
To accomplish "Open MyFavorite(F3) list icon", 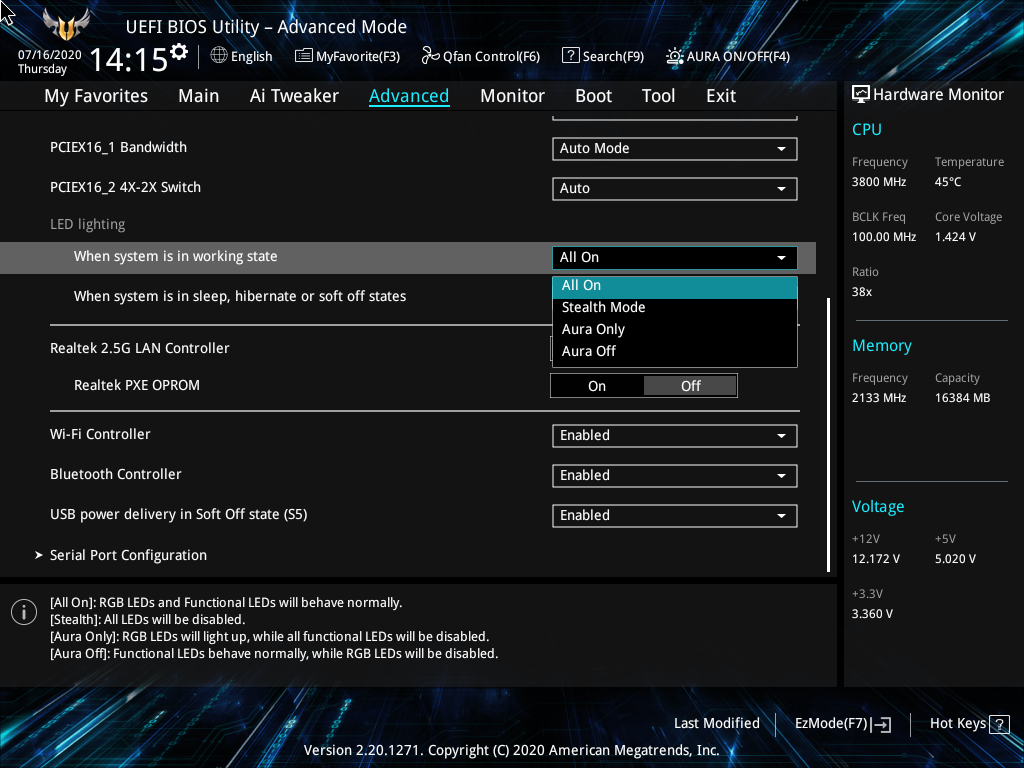I will 304,56.
